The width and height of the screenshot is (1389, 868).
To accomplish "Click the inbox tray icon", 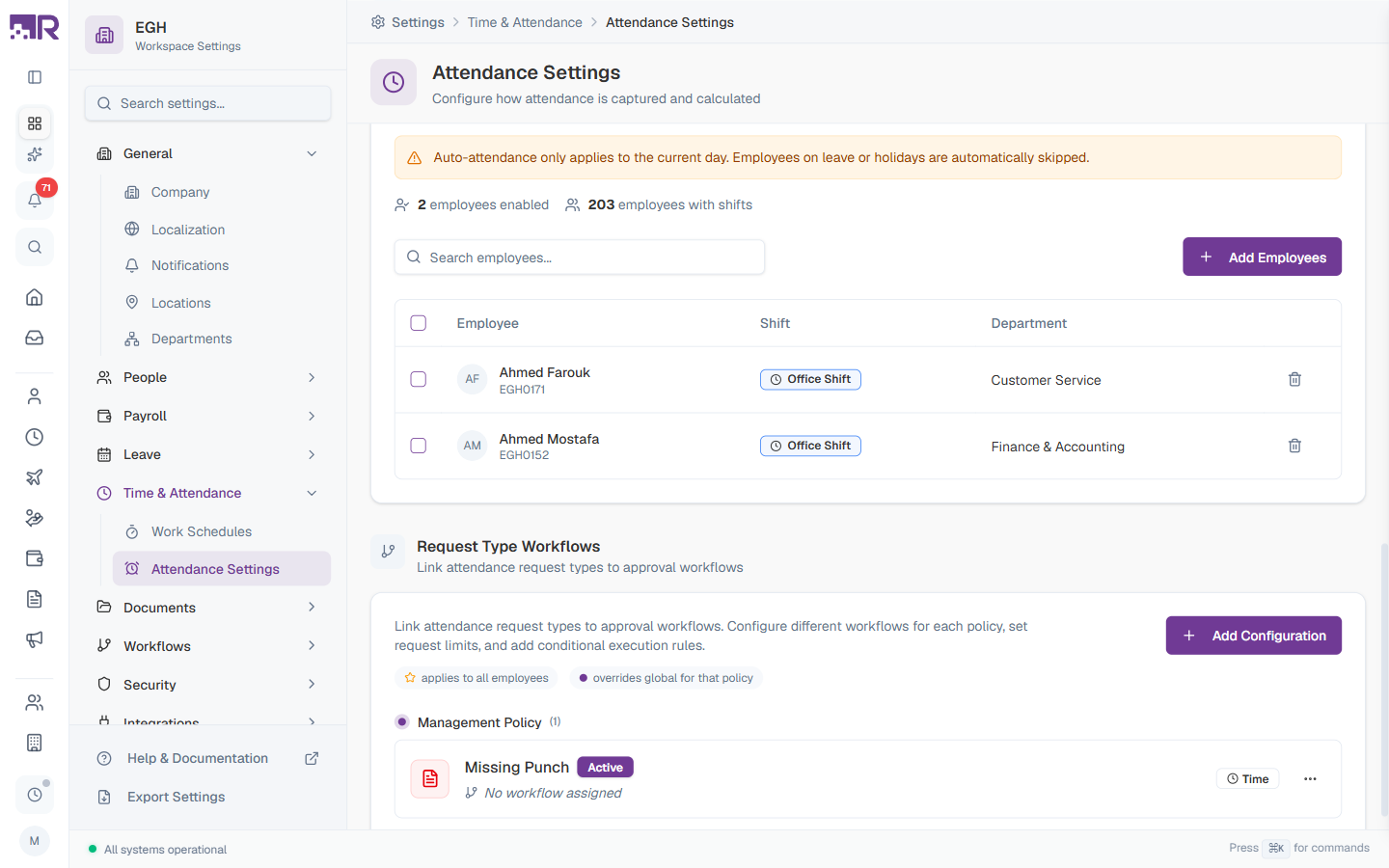I will click(35, 338).
